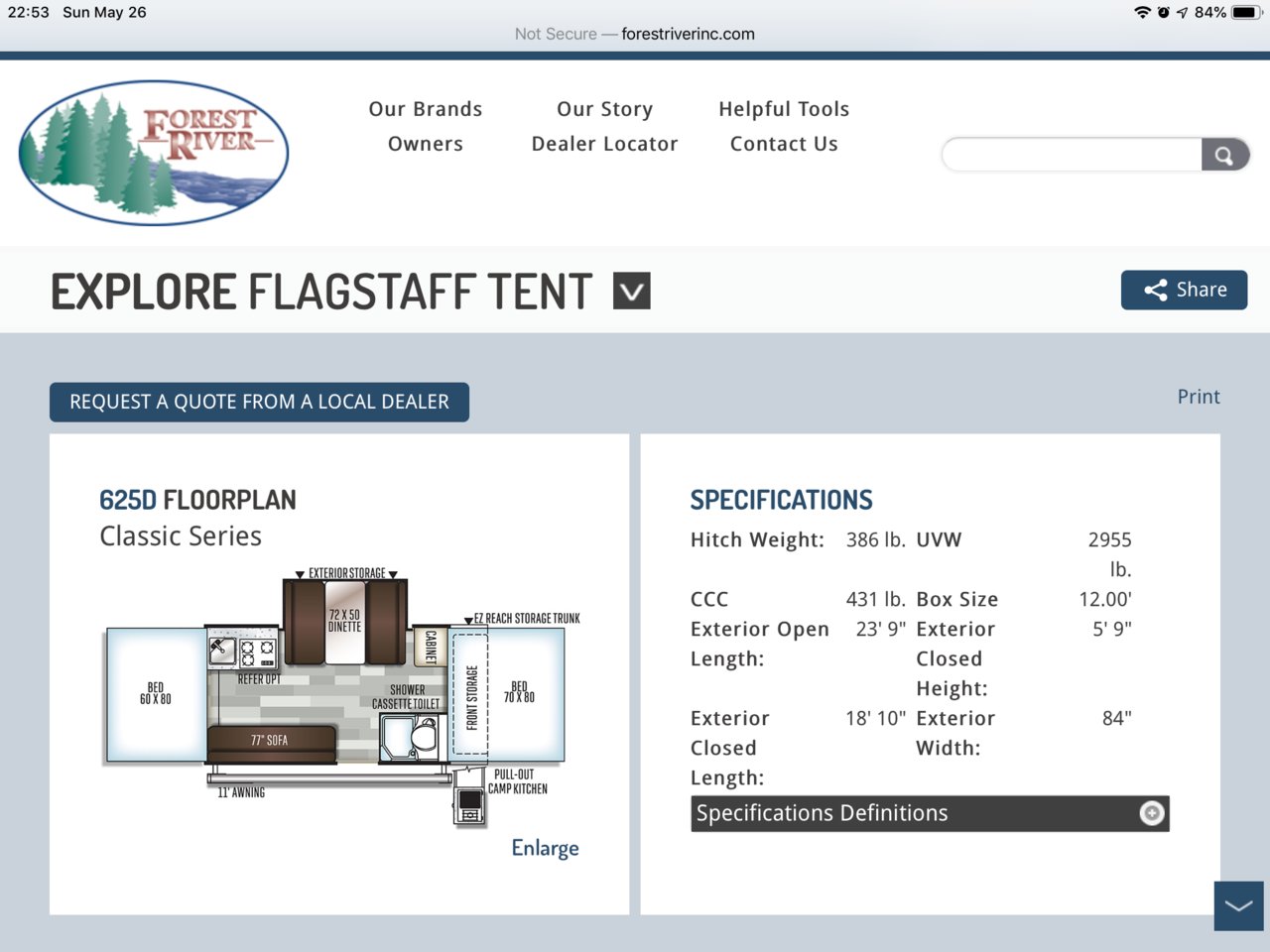Click the EXPLORE FLAGSTAFF TENT title
Screen dimensions: 1270x952
click(321, 292)
